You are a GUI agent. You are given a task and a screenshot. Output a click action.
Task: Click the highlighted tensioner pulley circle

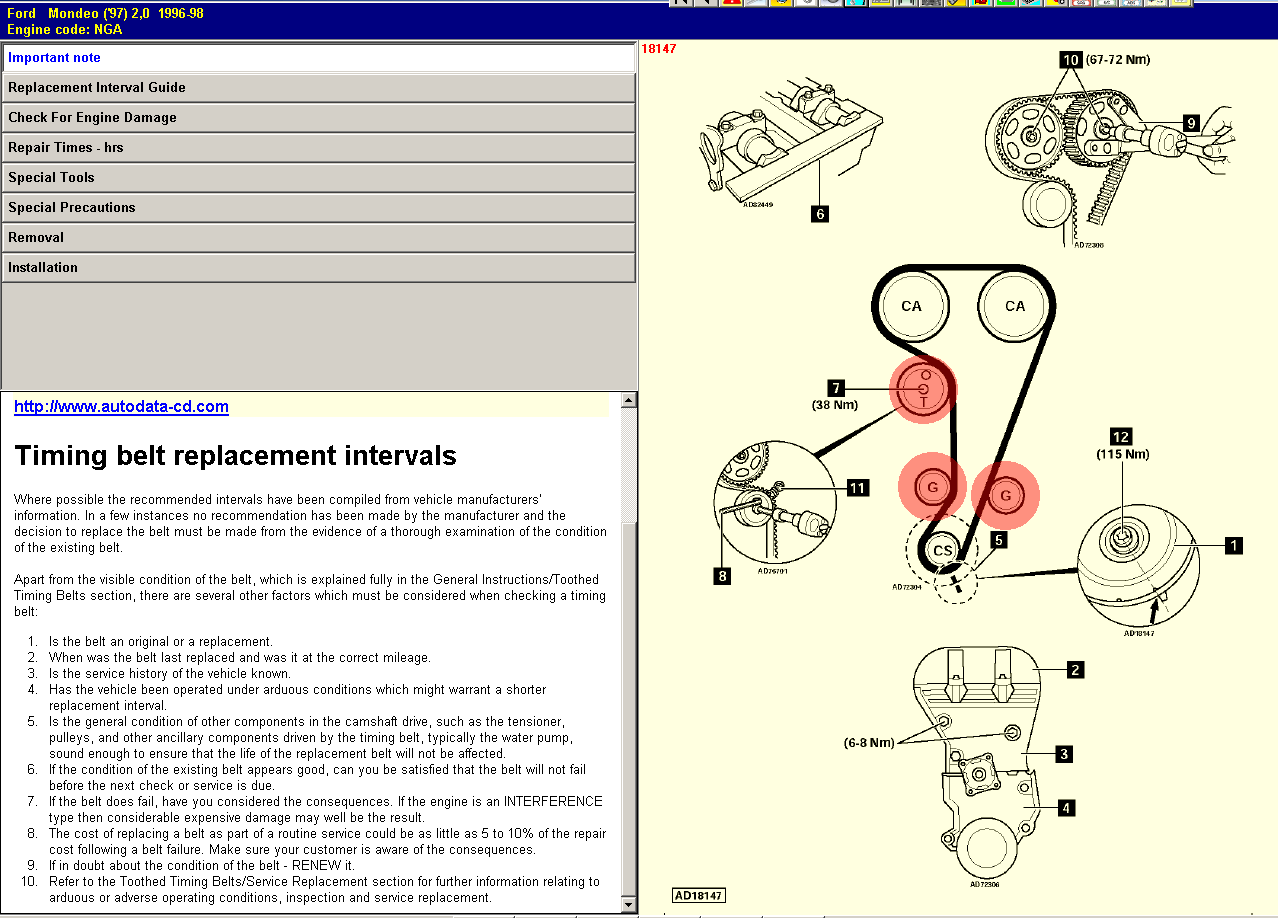click(x=923, y=390)
